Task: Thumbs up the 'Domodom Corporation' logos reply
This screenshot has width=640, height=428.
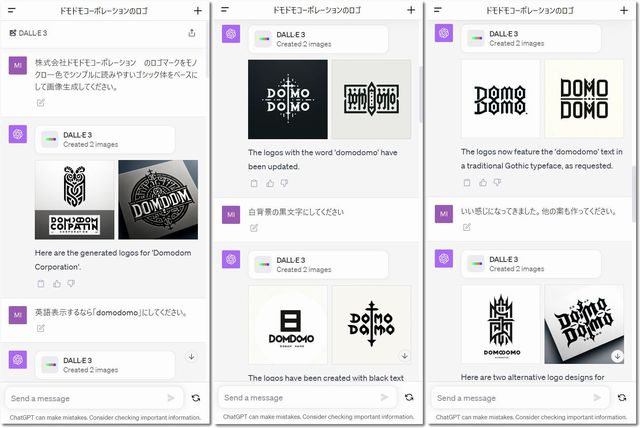Action: click(56, 284)
